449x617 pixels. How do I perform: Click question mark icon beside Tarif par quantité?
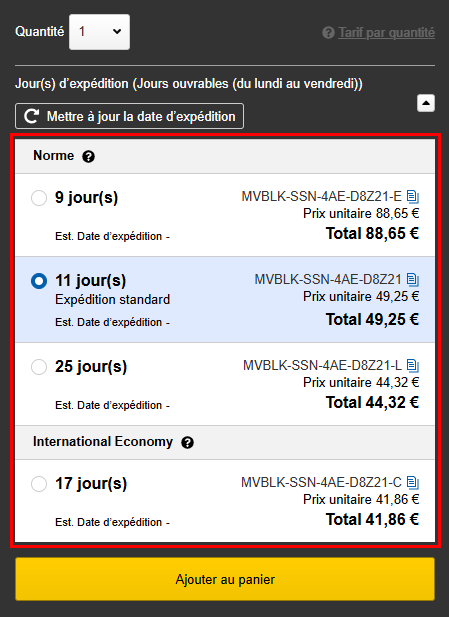(328, 33)
